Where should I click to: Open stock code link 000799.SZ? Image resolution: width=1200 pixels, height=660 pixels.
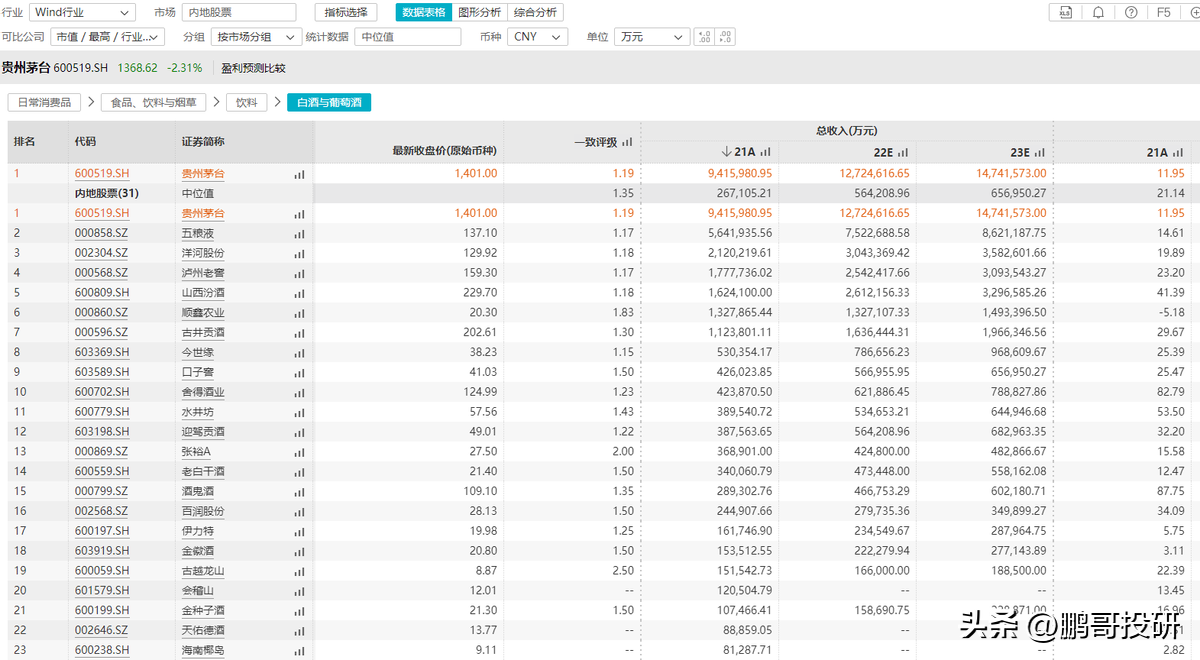click(101, 492)
